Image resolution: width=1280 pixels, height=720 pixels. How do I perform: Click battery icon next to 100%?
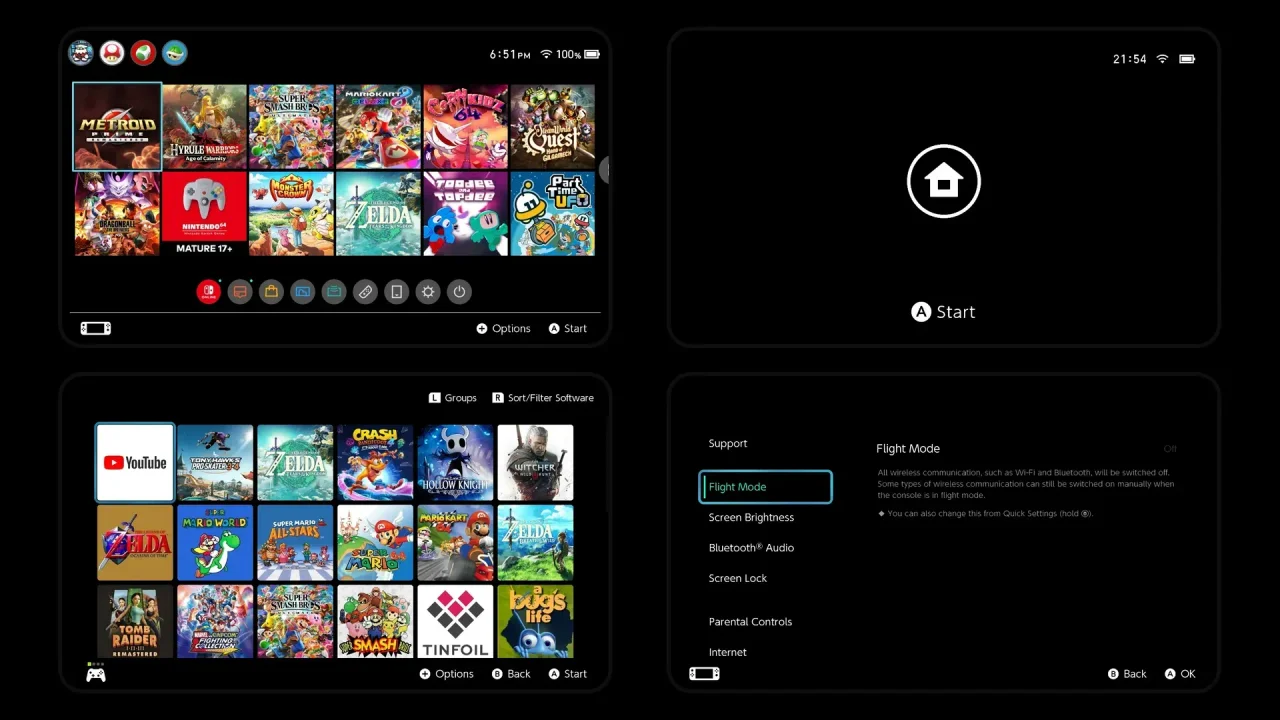pos(592,54)
